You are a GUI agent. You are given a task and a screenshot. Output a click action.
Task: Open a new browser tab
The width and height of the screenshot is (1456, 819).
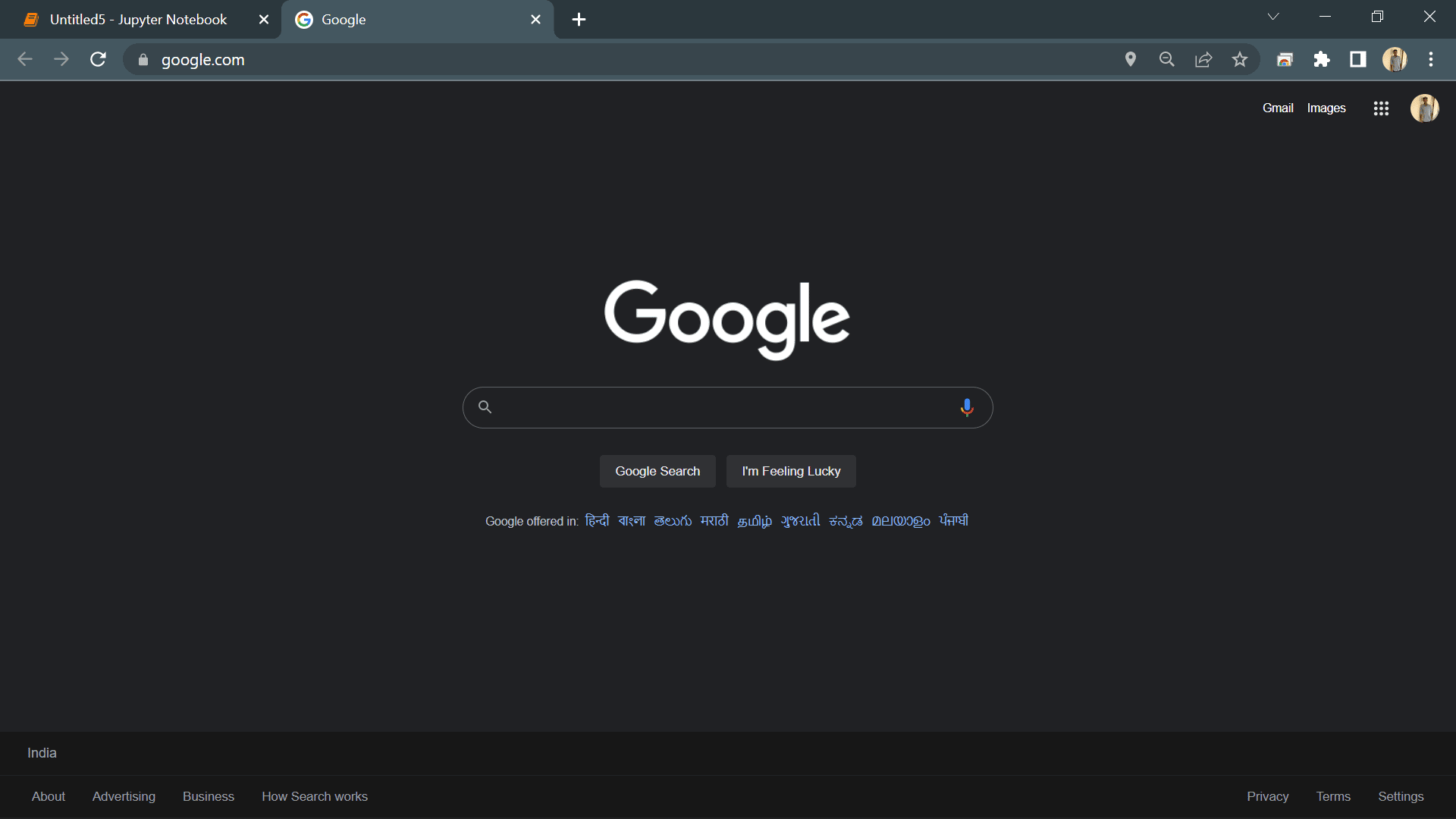click(579, 20)
